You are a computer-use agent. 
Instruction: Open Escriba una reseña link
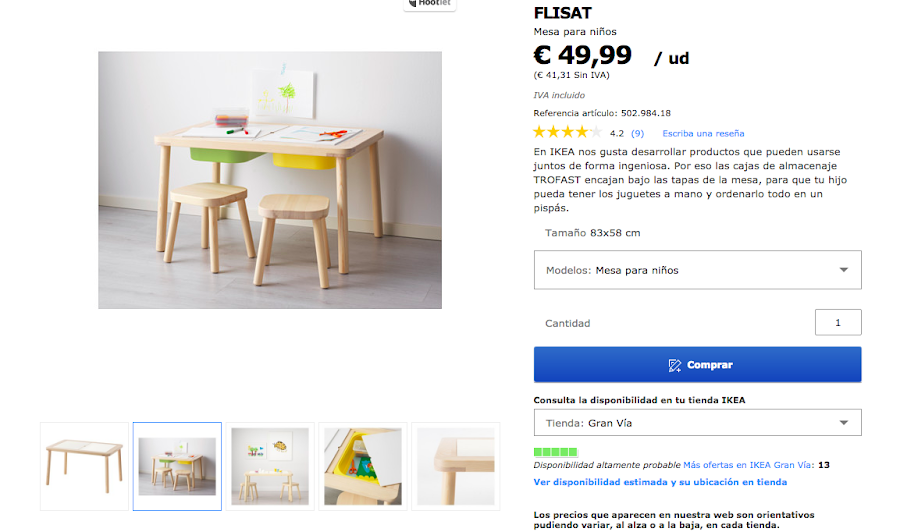703,133
